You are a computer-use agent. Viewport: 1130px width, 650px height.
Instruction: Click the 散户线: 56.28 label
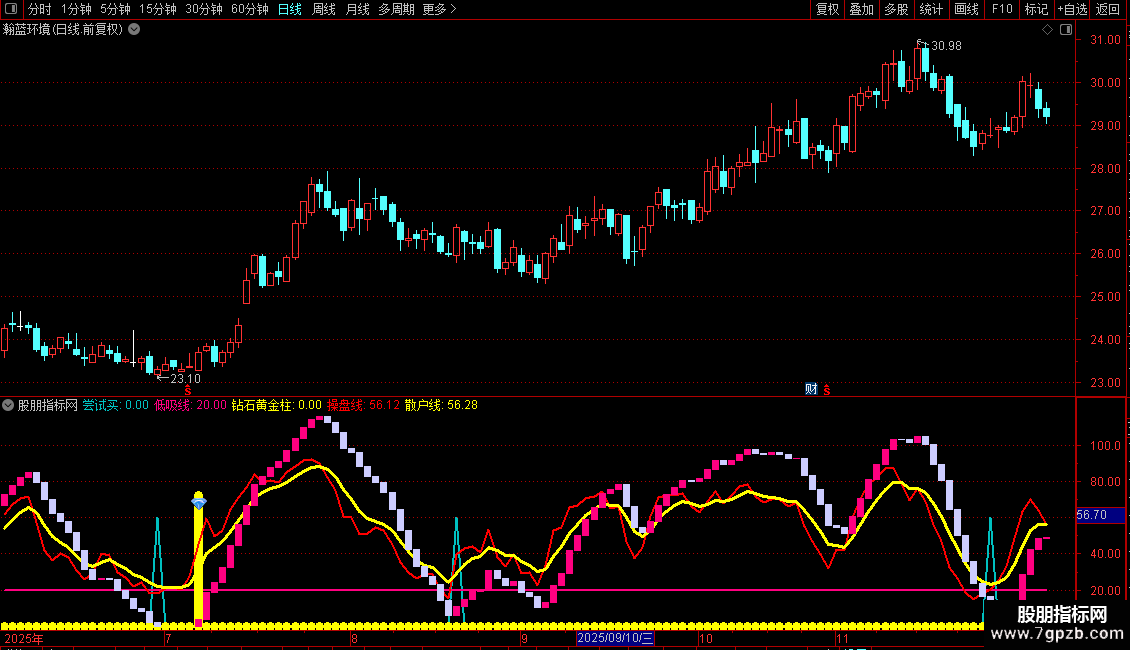coord(441,406)
